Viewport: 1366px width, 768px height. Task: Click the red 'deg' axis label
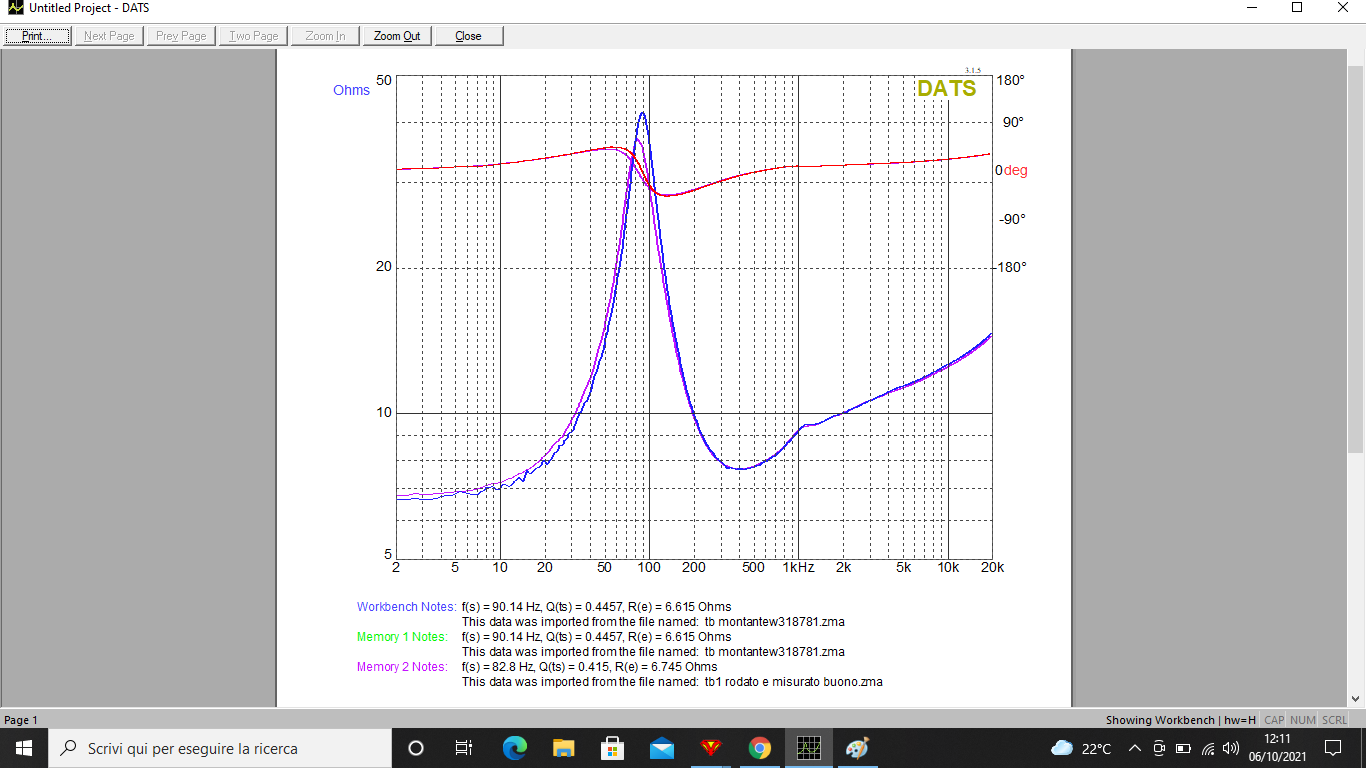[x=1016, y=171]
